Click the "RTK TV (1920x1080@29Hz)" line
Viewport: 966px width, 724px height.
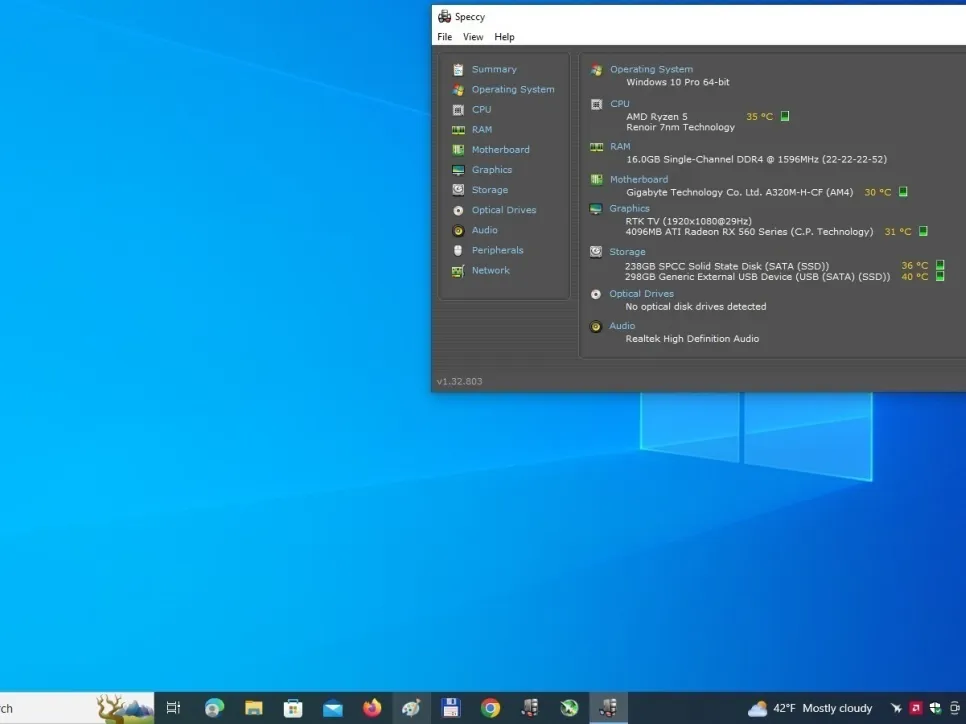tap(688, 221)
